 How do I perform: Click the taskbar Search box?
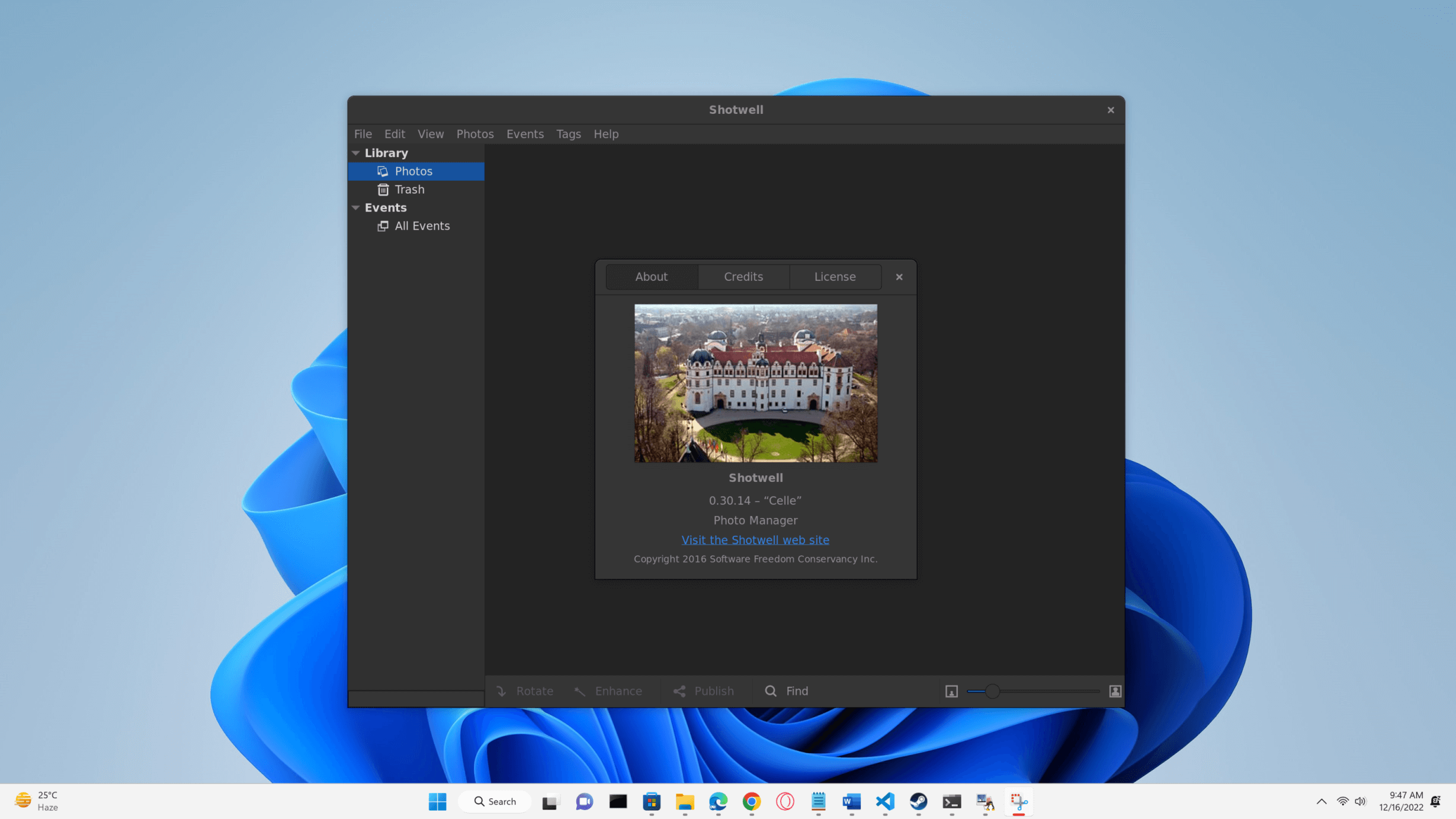click(495, 802)
